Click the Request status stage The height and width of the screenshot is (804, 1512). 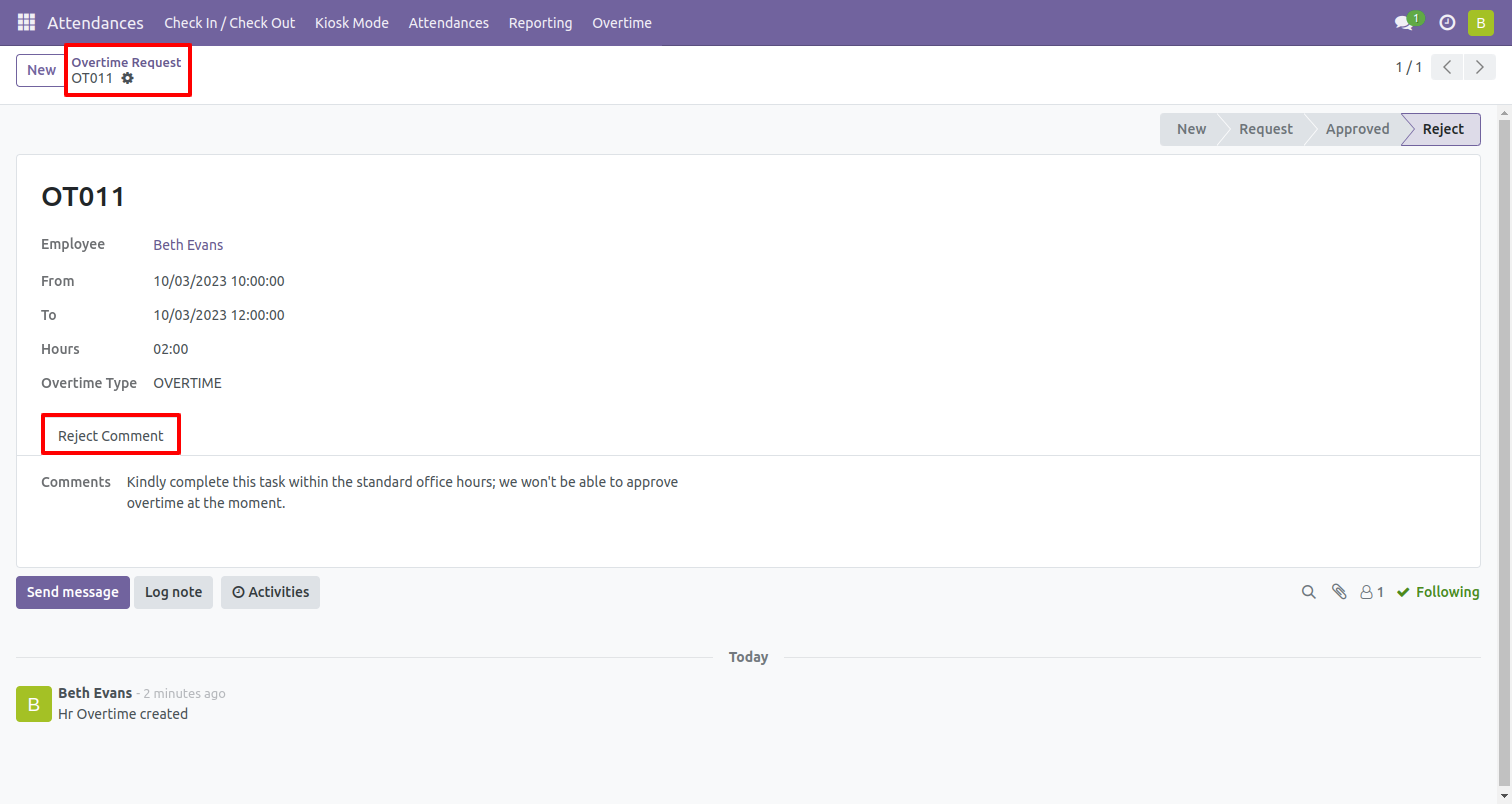point(1265,129)
